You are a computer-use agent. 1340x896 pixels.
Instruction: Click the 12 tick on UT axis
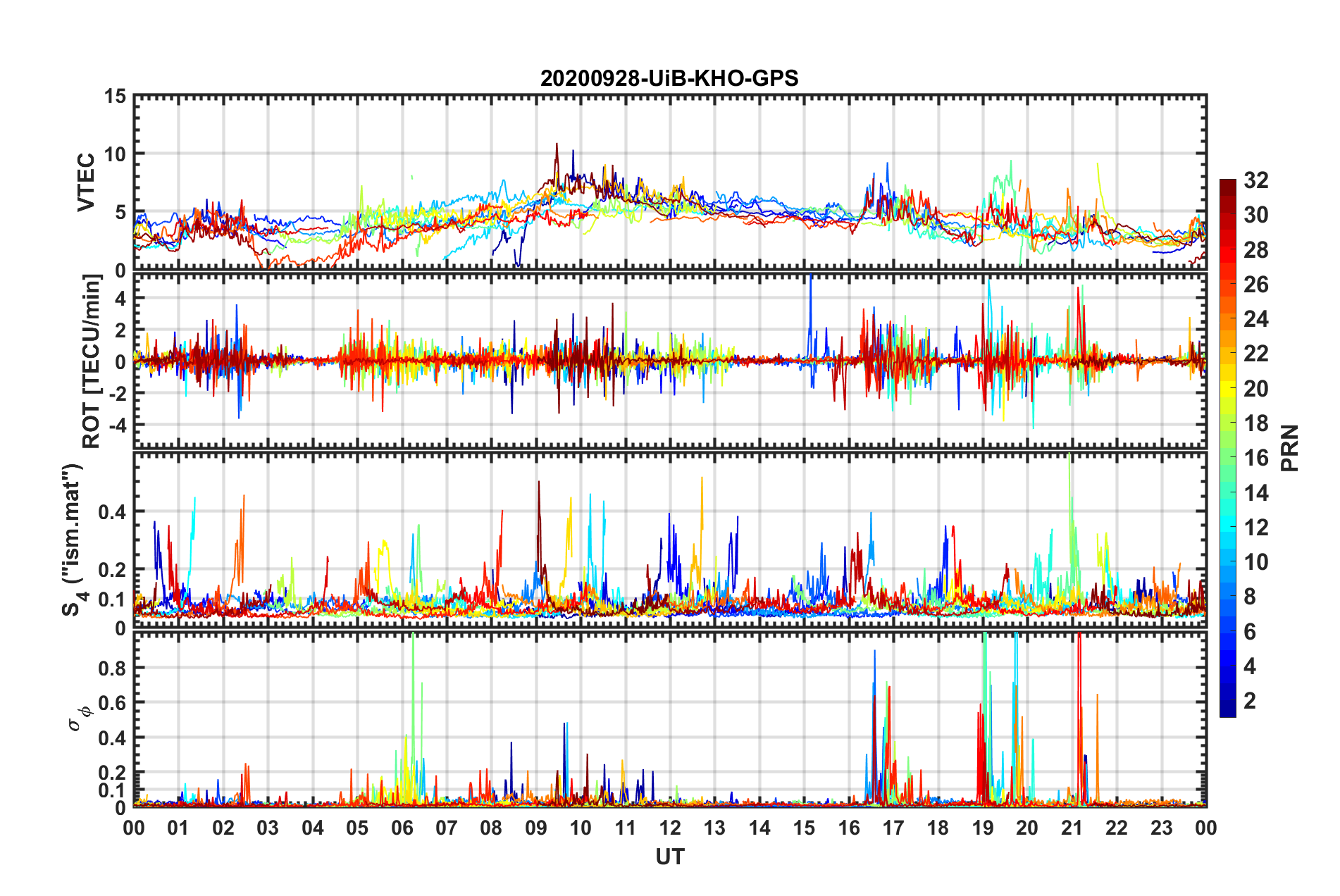click(669, 828)
